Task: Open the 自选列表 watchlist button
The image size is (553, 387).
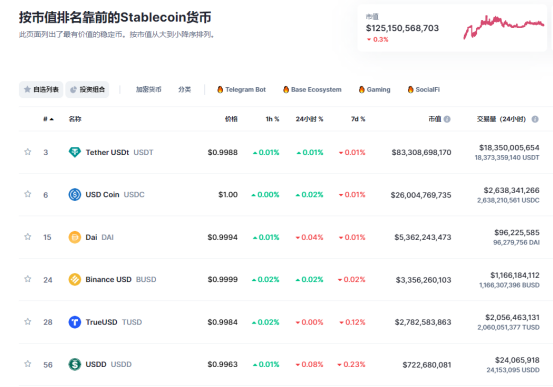Action: point(41,89)
